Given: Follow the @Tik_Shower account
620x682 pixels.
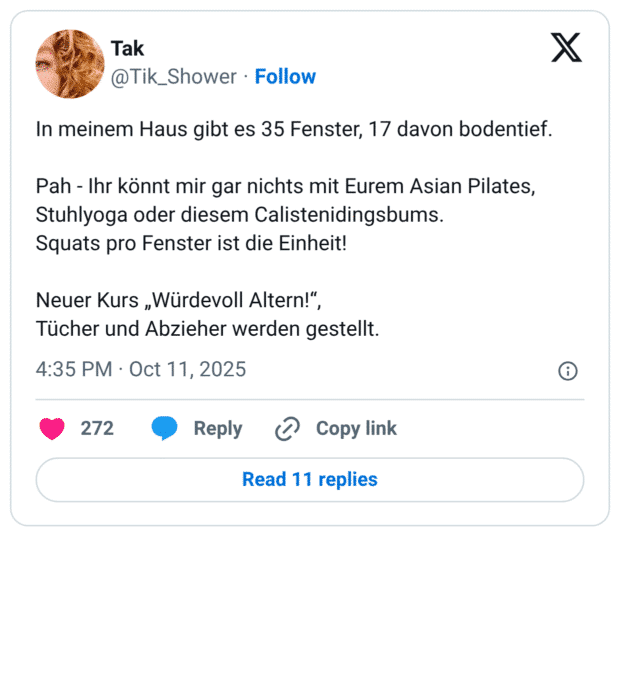Looking at the screenshot, I should point(285,77).
